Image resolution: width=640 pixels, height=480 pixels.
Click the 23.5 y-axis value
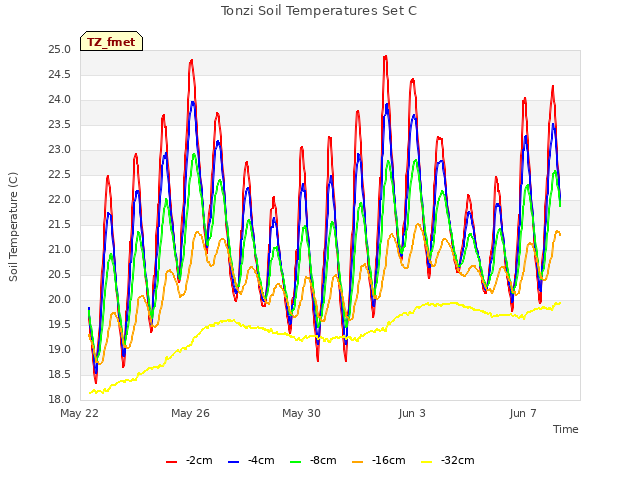[60, 125]
